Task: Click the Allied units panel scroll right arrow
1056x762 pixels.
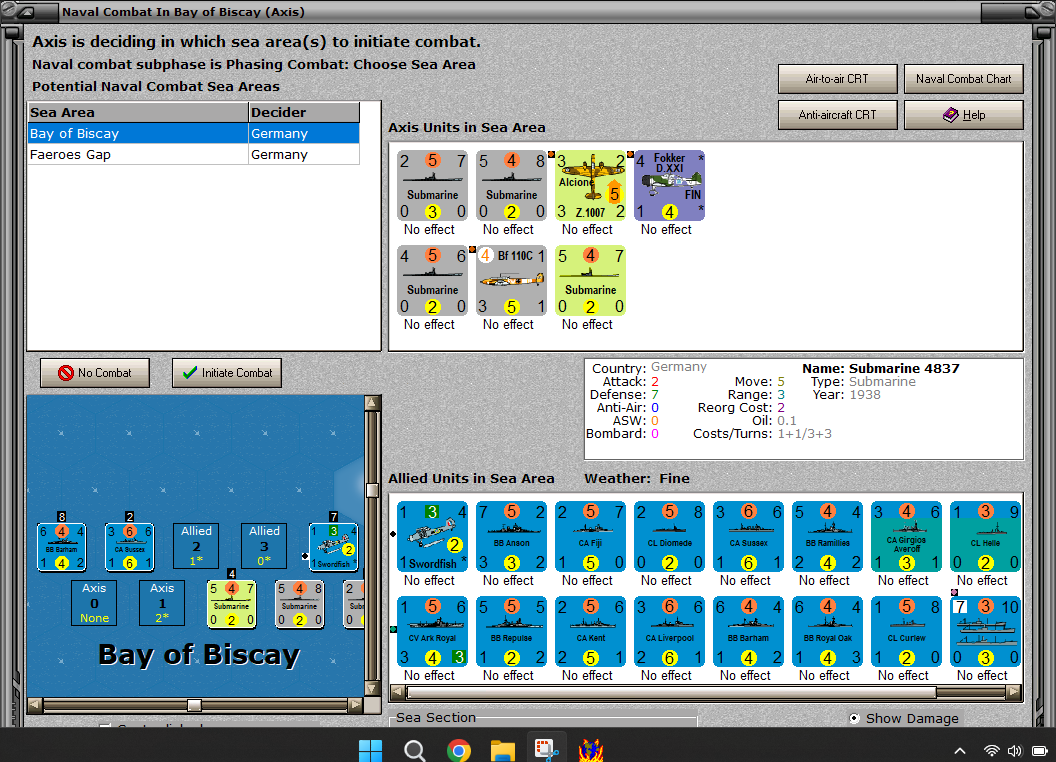Action: tap(1014, 692)
